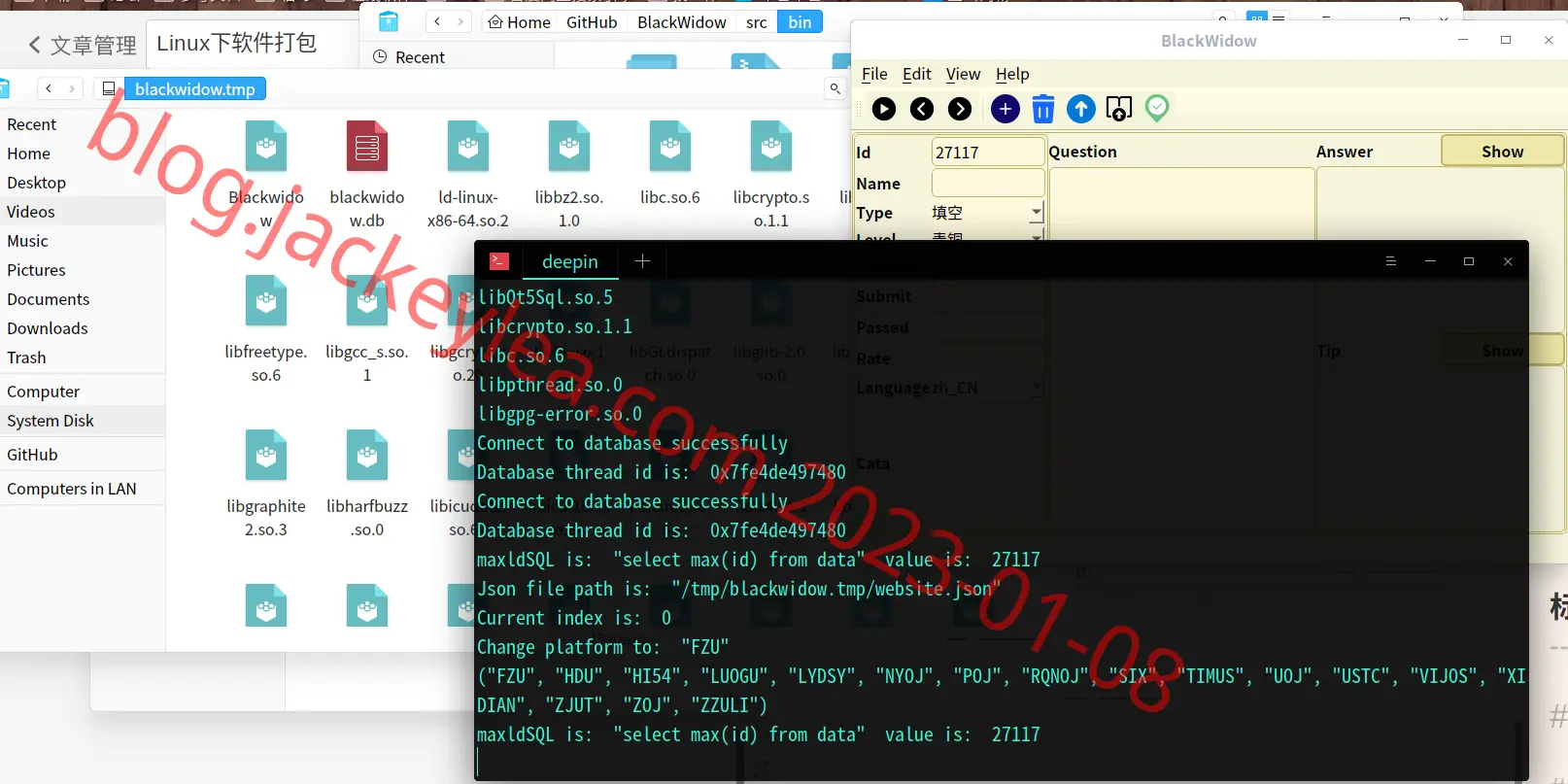Add a new record with plus icon
The width and height of the screenshot is (1568, 784).
pos(1006,109)
